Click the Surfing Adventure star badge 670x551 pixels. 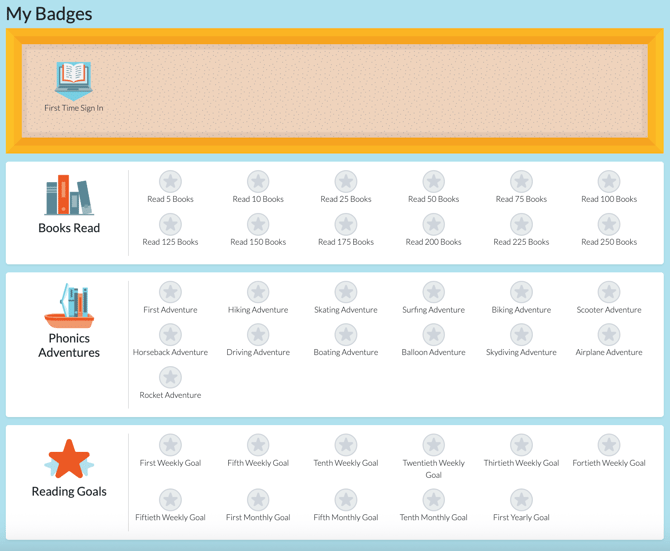click(433, 293)
